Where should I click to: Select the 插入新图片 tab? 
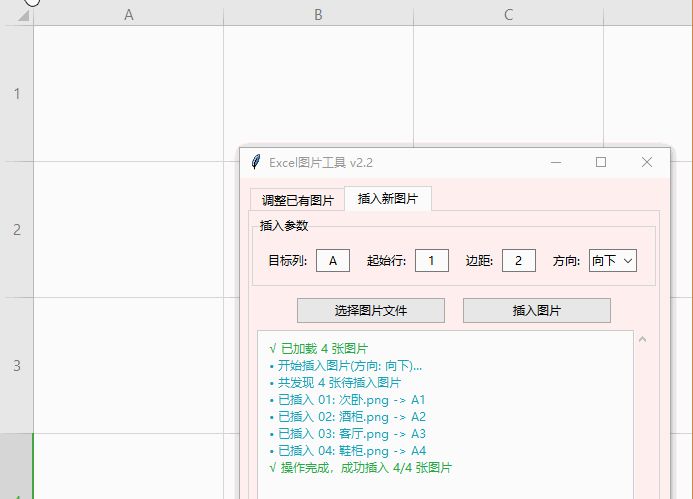(388, 198)
